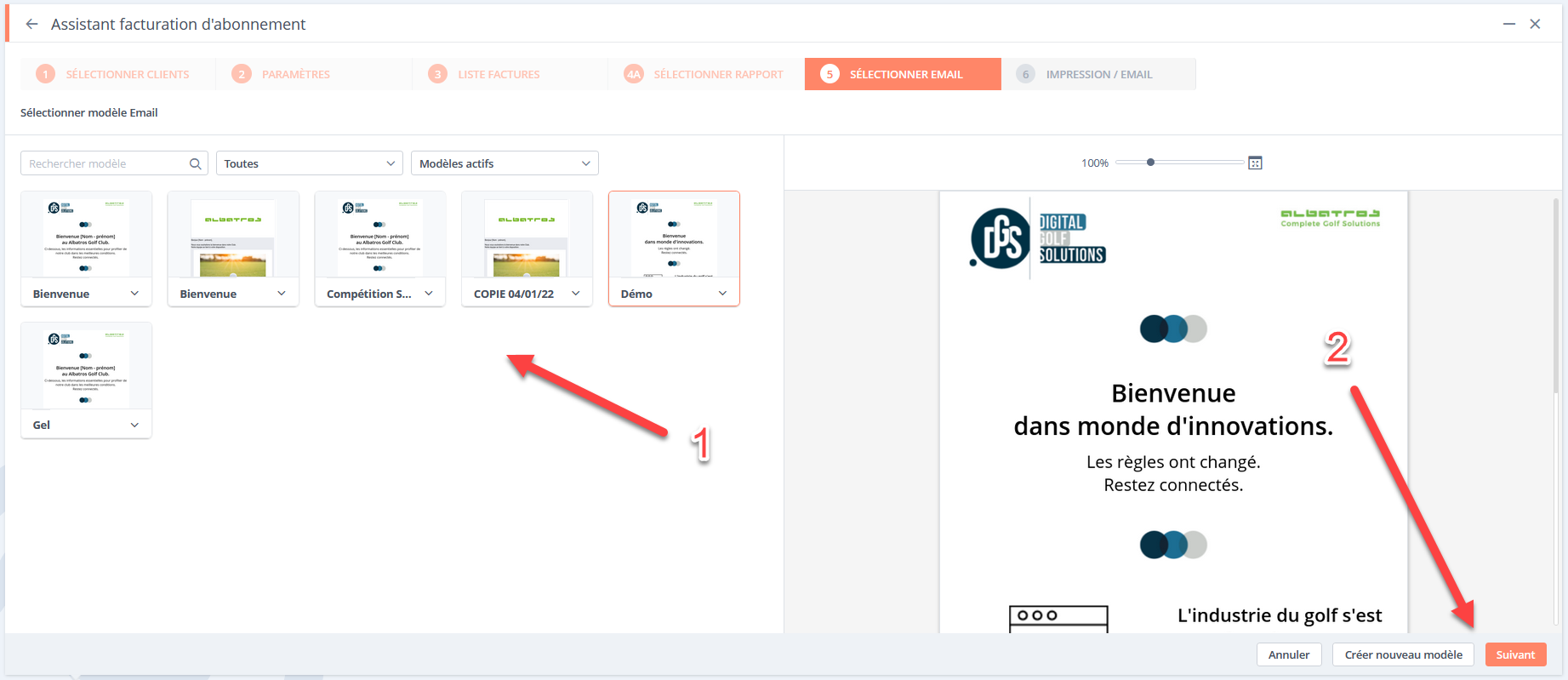The width and height of the screenshot is (1568, 680).
Task: Click the orange Suivant button
Action: pyautogui.click(x=1516, y=654)
